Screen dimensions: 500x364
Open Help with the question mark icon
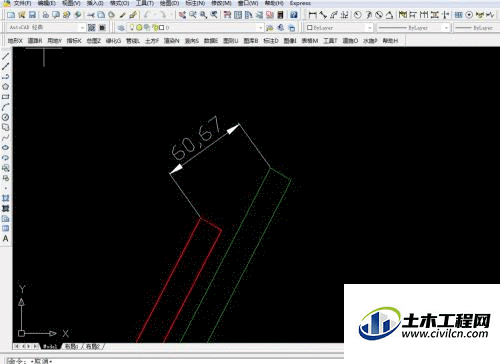pyautogui.click(x=294, y=15)
